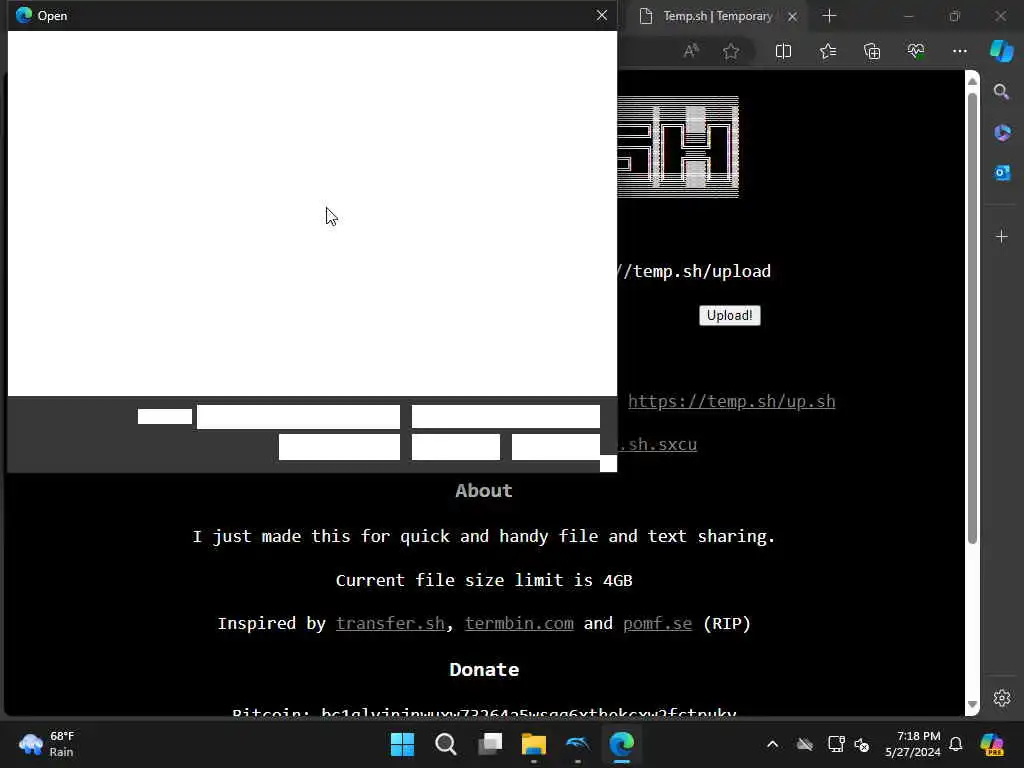Viewport: 1024px width, 768px height.
Task: Launch Copilot from Edge toolbar
Action: pyautogui.click(x=1001, y=51)
